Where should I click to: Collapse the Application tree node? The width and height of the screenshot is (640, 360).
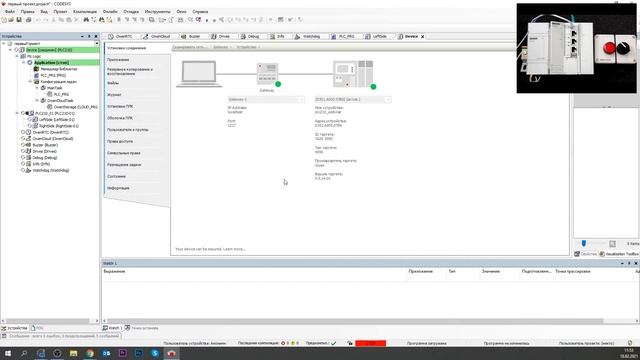24,62
